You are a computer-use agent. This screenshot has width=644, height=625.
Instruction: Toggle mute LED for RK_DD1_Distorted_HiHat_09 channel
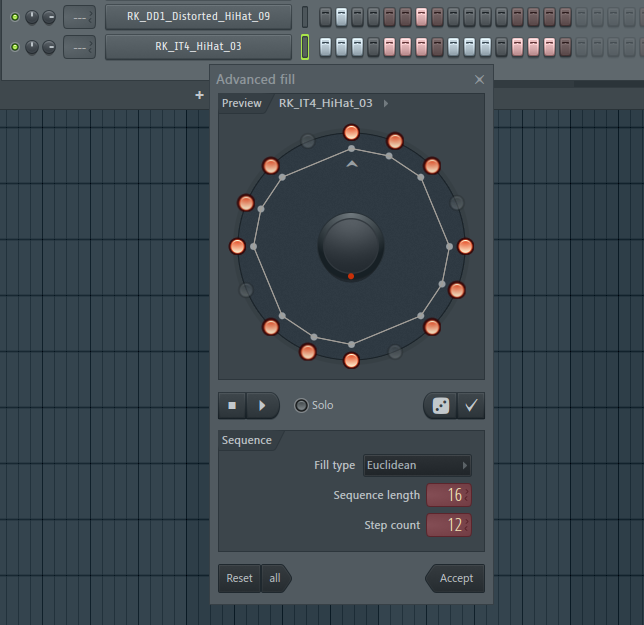pos(15,17)
